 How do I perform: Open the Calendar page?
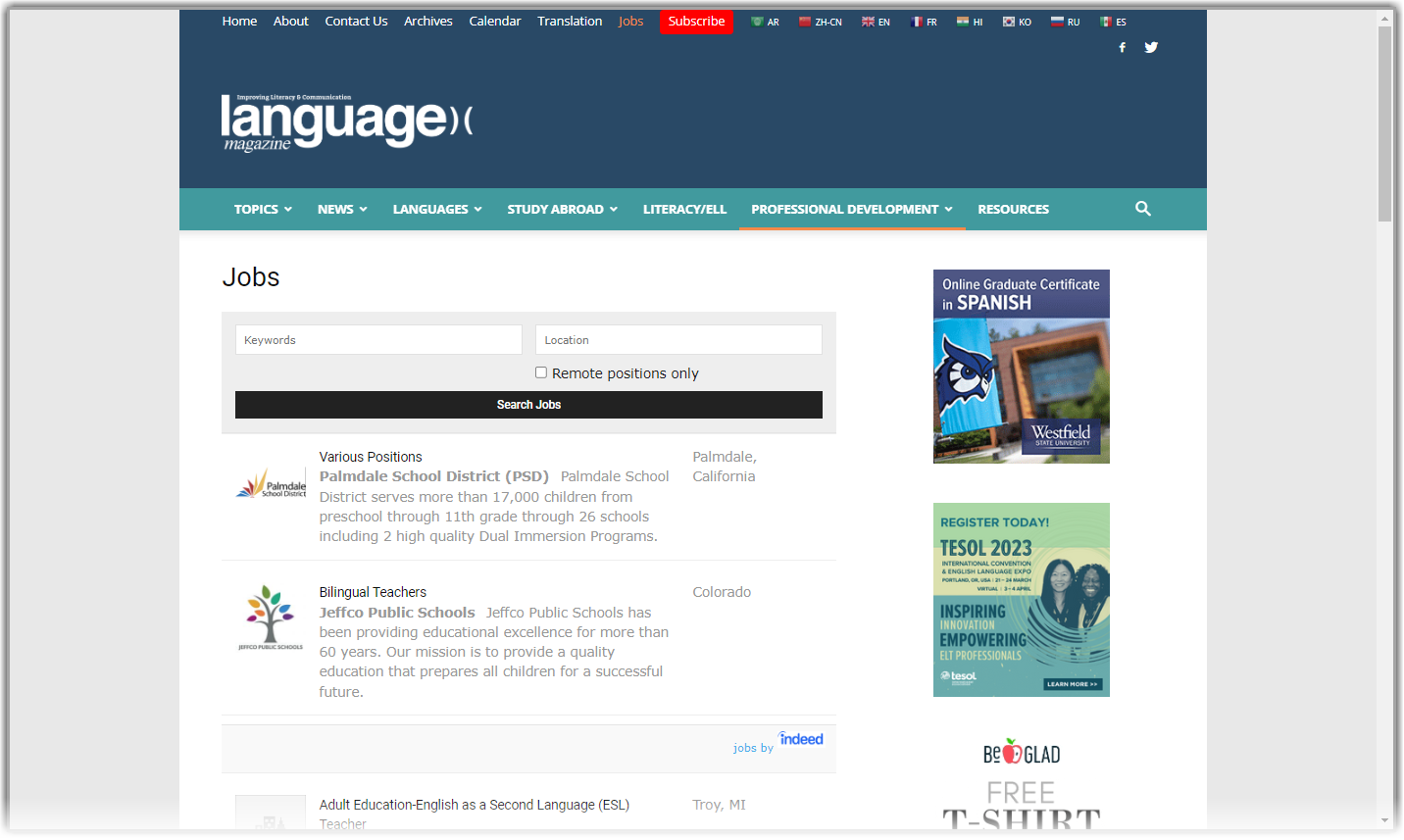[495, 21]
